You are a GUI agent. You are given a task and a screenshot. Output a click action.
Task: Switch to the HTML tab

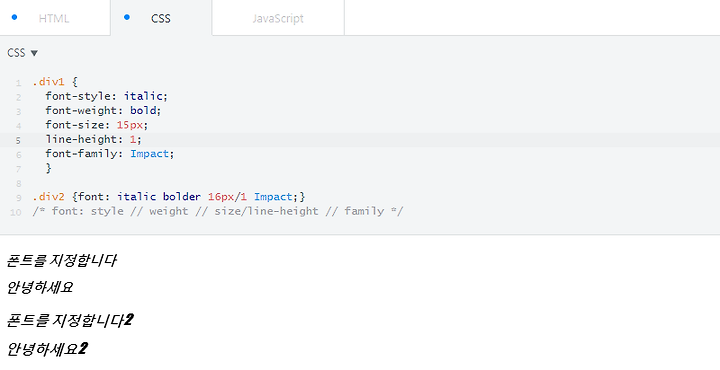coord(54,18)
